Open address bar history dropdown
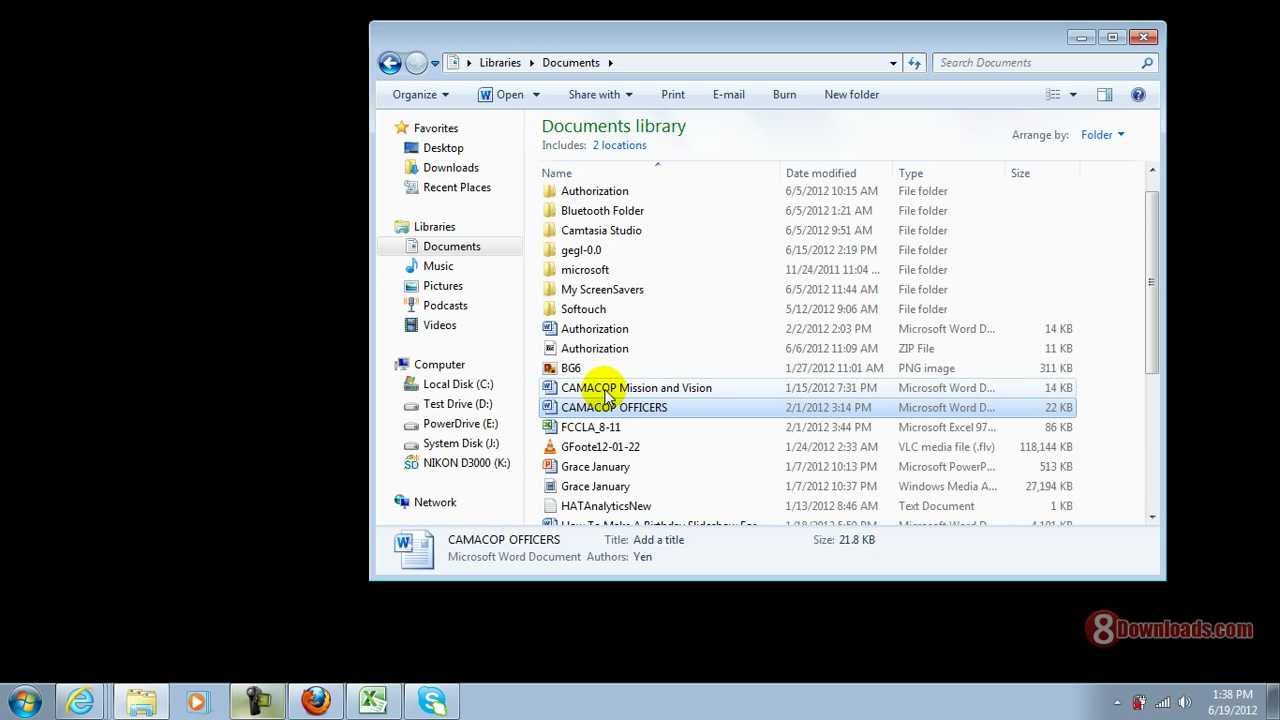The image size is (1280, 720). [x=893, y=63]
